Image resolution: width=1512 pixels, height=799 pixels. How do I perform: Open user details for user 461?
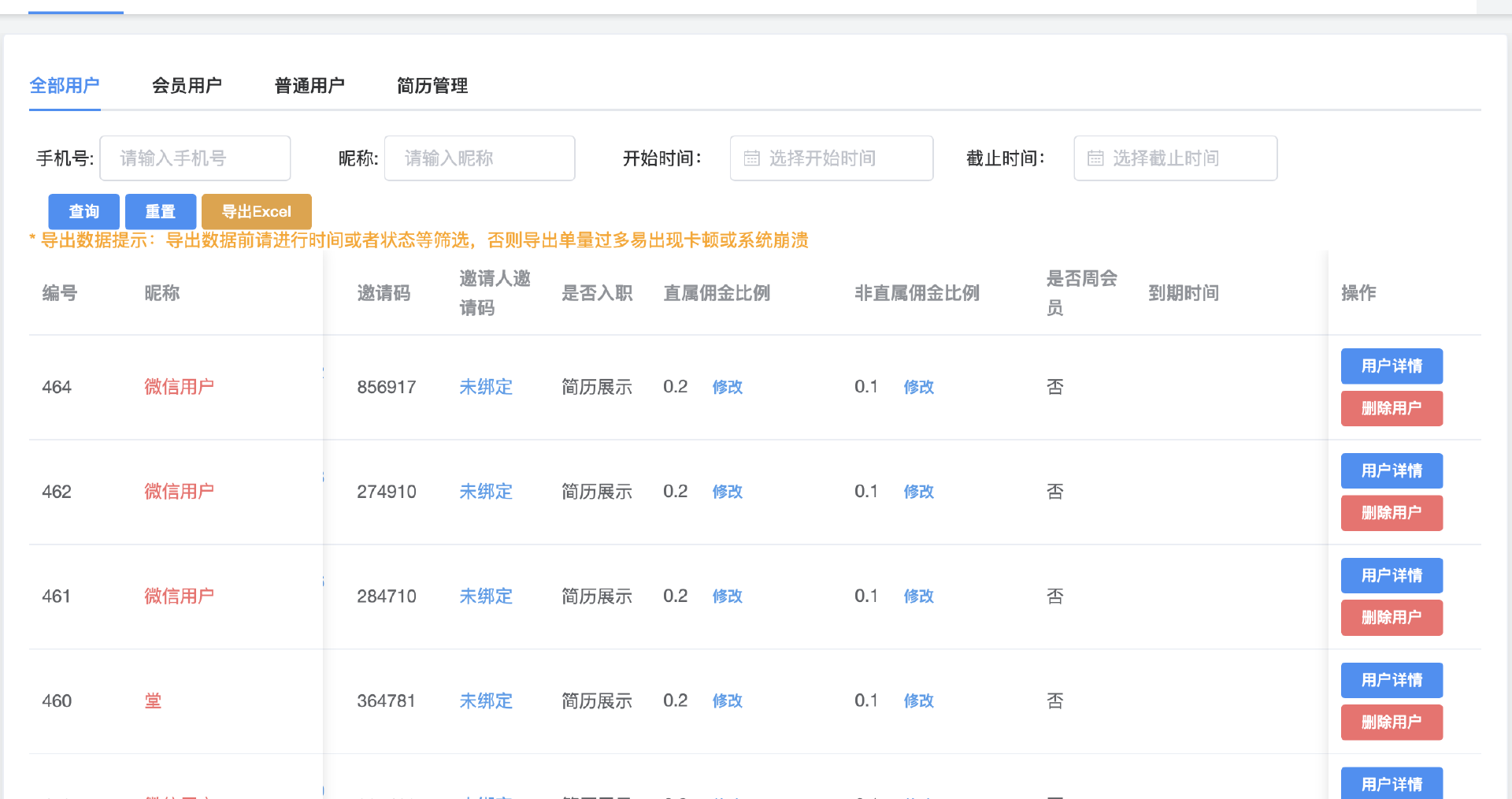click(1392, 575)
